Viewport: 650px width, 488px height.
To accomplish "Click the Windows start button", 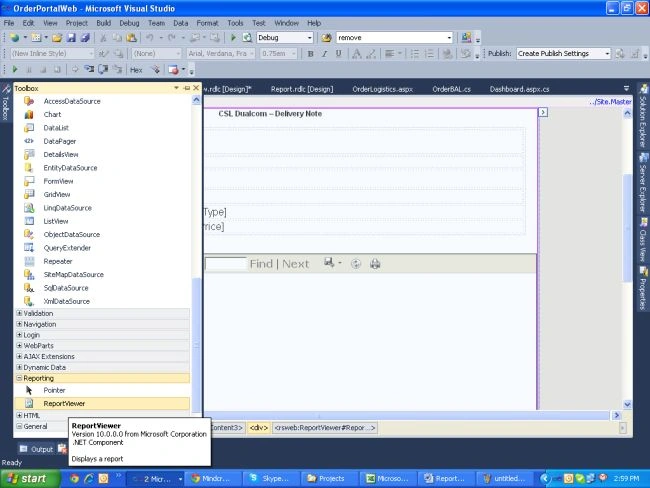I will pyautogui.click(x=29, y=479).
